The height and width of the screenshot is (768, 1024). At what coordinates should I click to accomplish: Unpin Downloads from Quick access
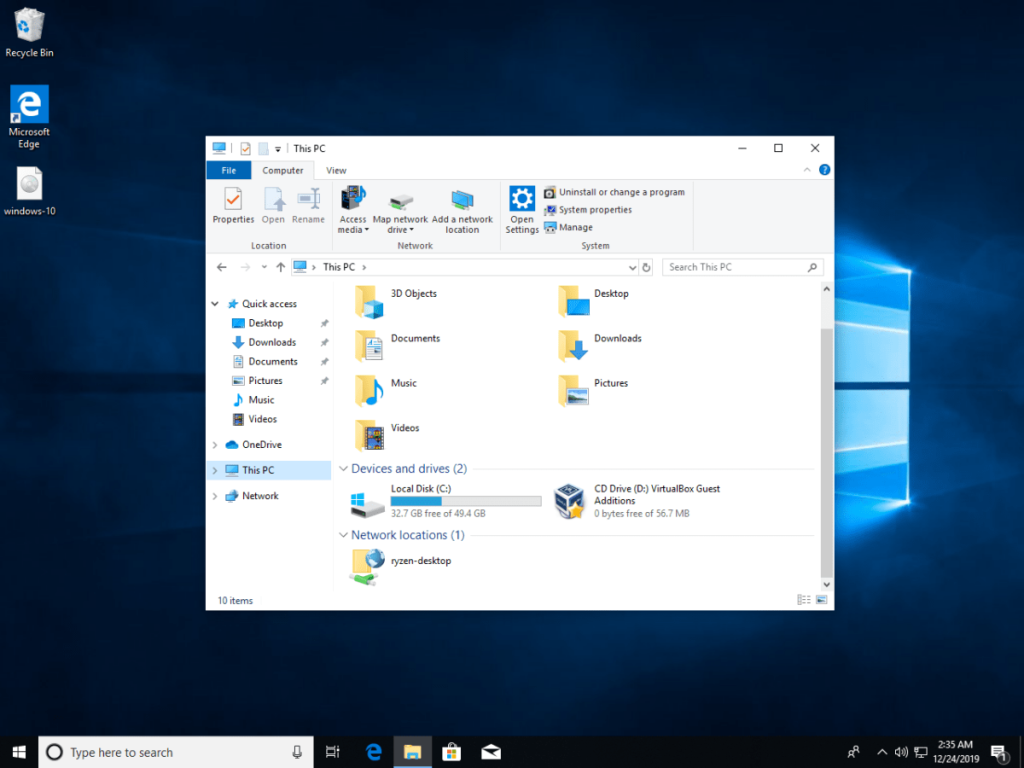[x=325, y=342]
